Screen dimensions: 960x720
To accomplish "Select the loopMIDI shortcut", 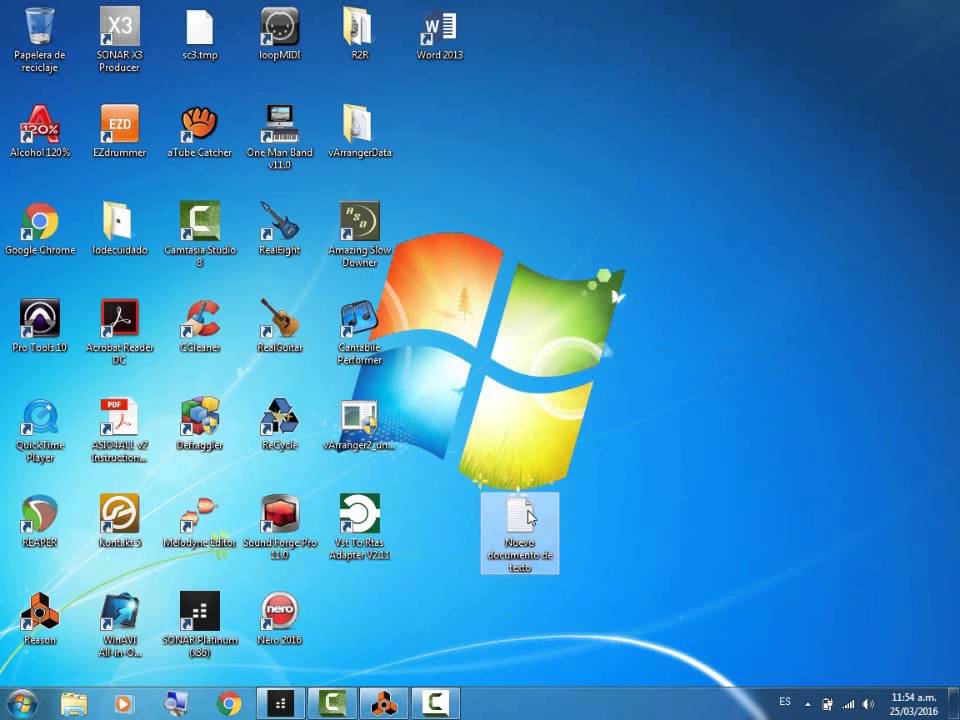I will [280, 34].
